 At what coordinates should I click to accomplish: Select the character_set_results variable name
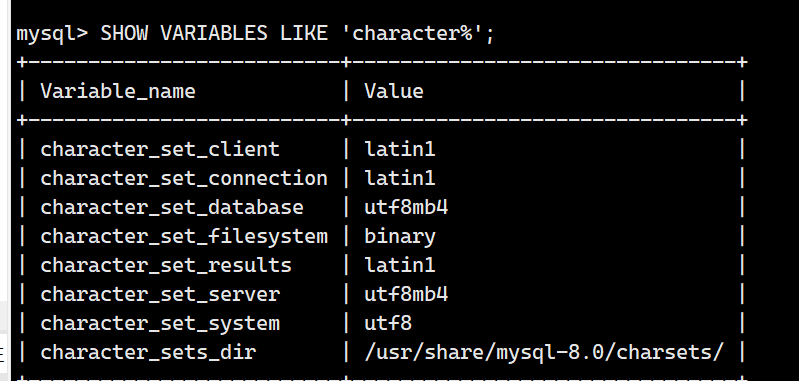tap(166, 266)
